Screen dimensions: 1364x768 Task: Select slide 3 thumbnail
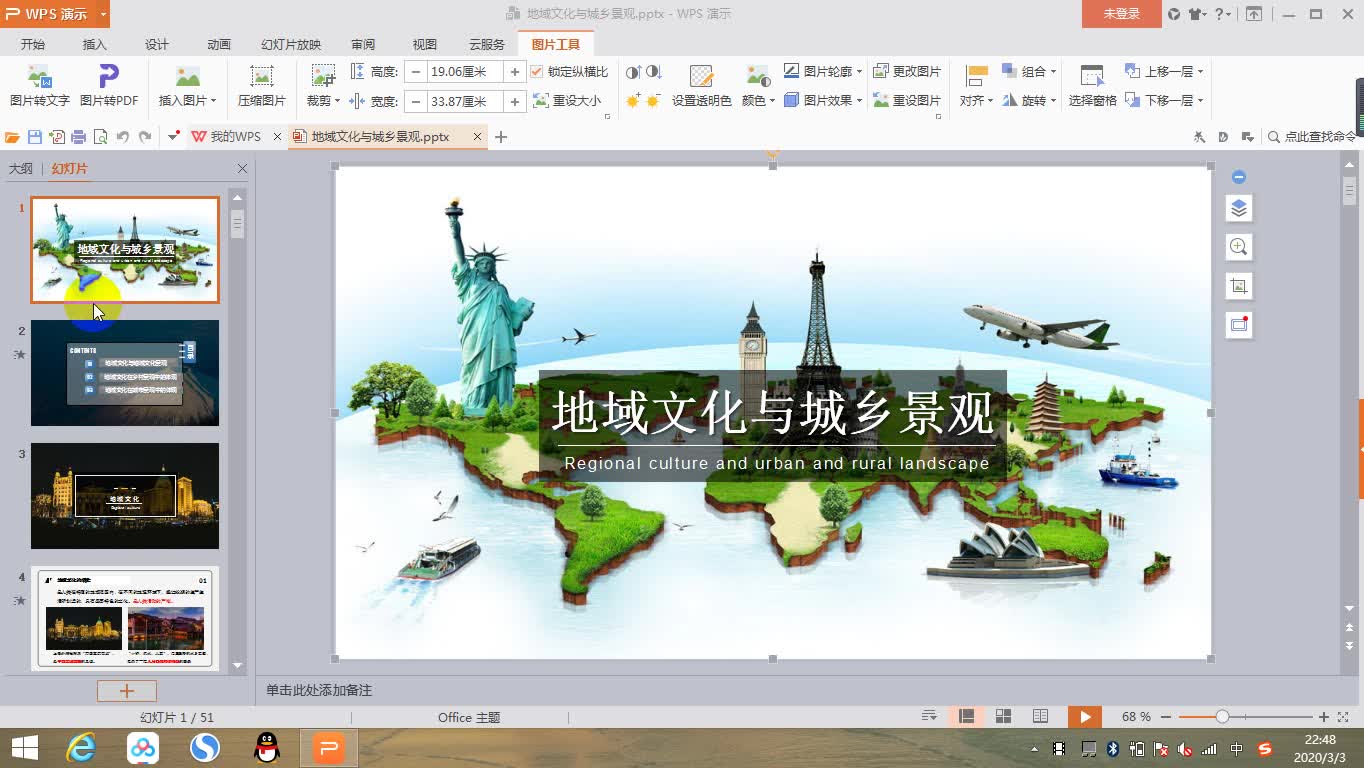(125, 496)
